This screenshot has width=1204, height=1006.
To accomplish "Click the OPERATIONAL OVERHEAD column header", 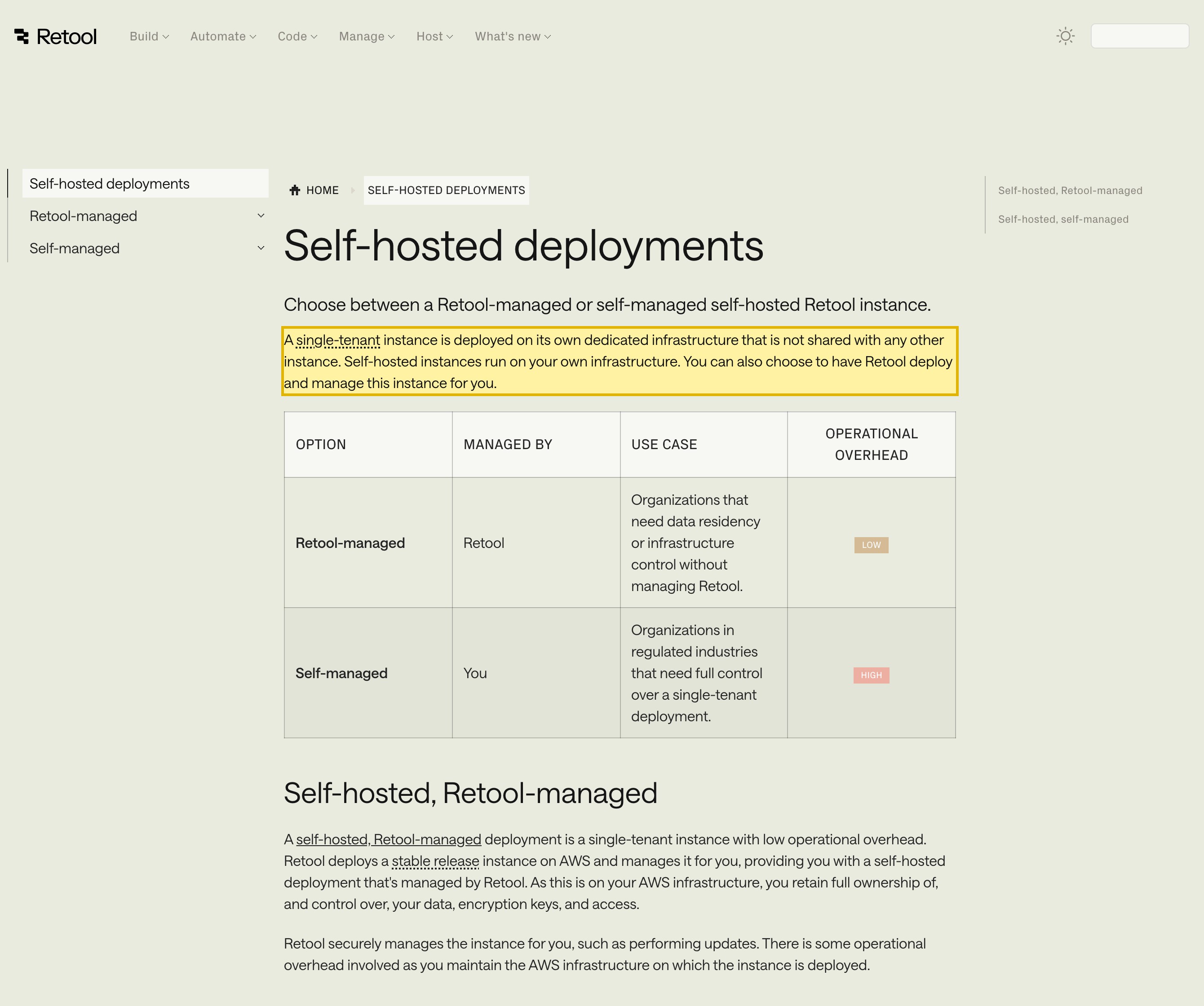I will (871, 444).
